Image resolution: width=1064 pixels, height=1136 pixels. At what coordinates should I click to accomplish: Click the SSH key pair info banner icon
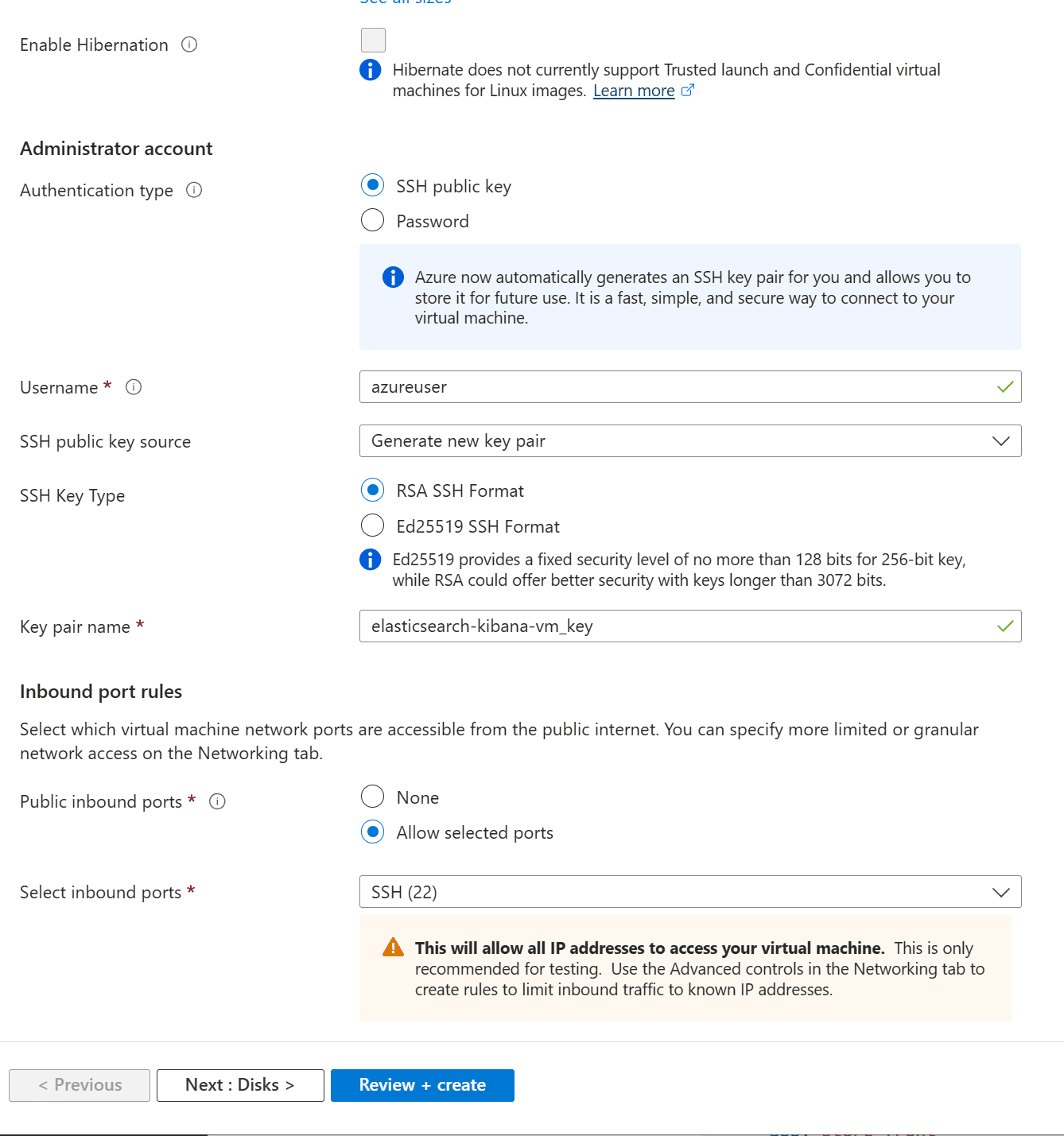[392, 277]
